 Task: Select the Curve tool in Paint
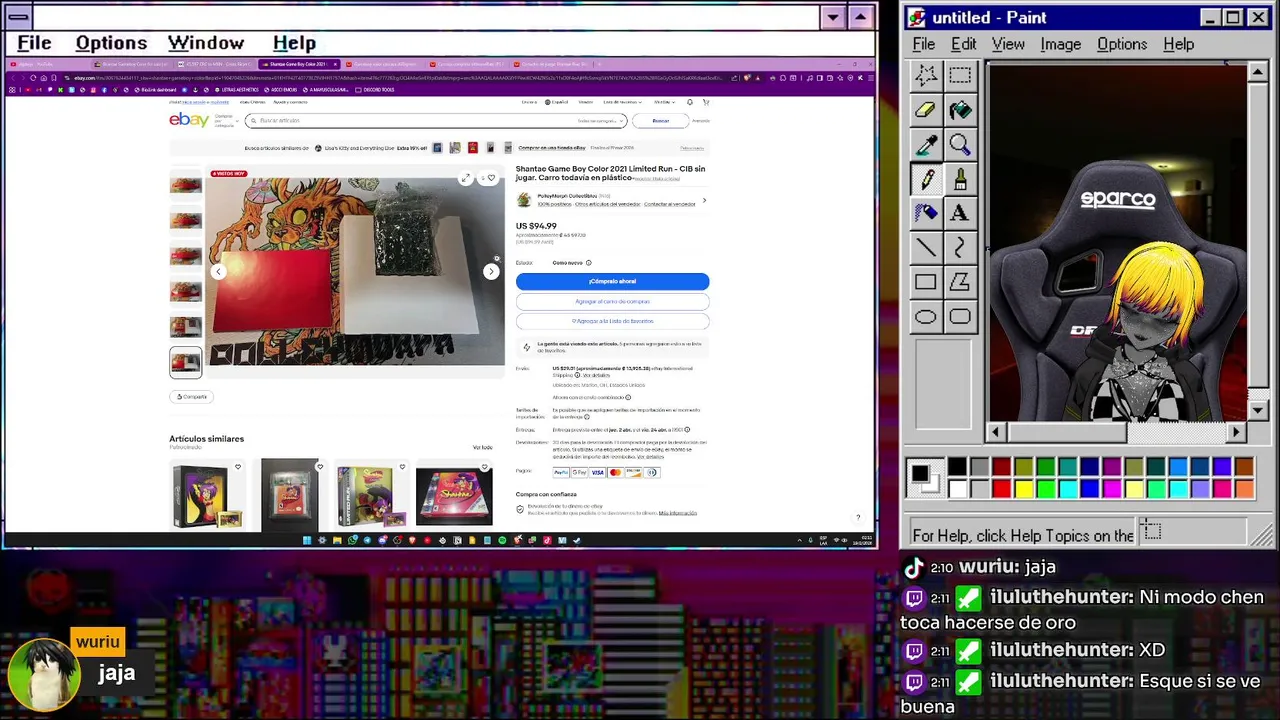960,248
